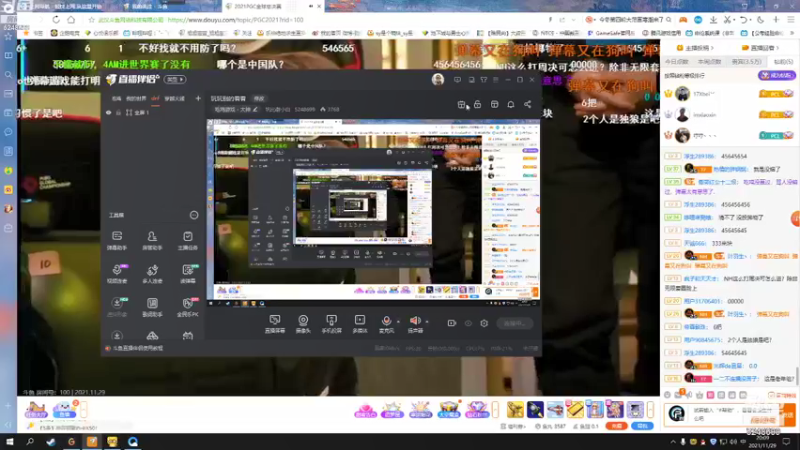The height and width of the screenshot is (450, 800).
Task: Open the 弹幕助手 danmaku helper tool
Action: coord(117,240)
